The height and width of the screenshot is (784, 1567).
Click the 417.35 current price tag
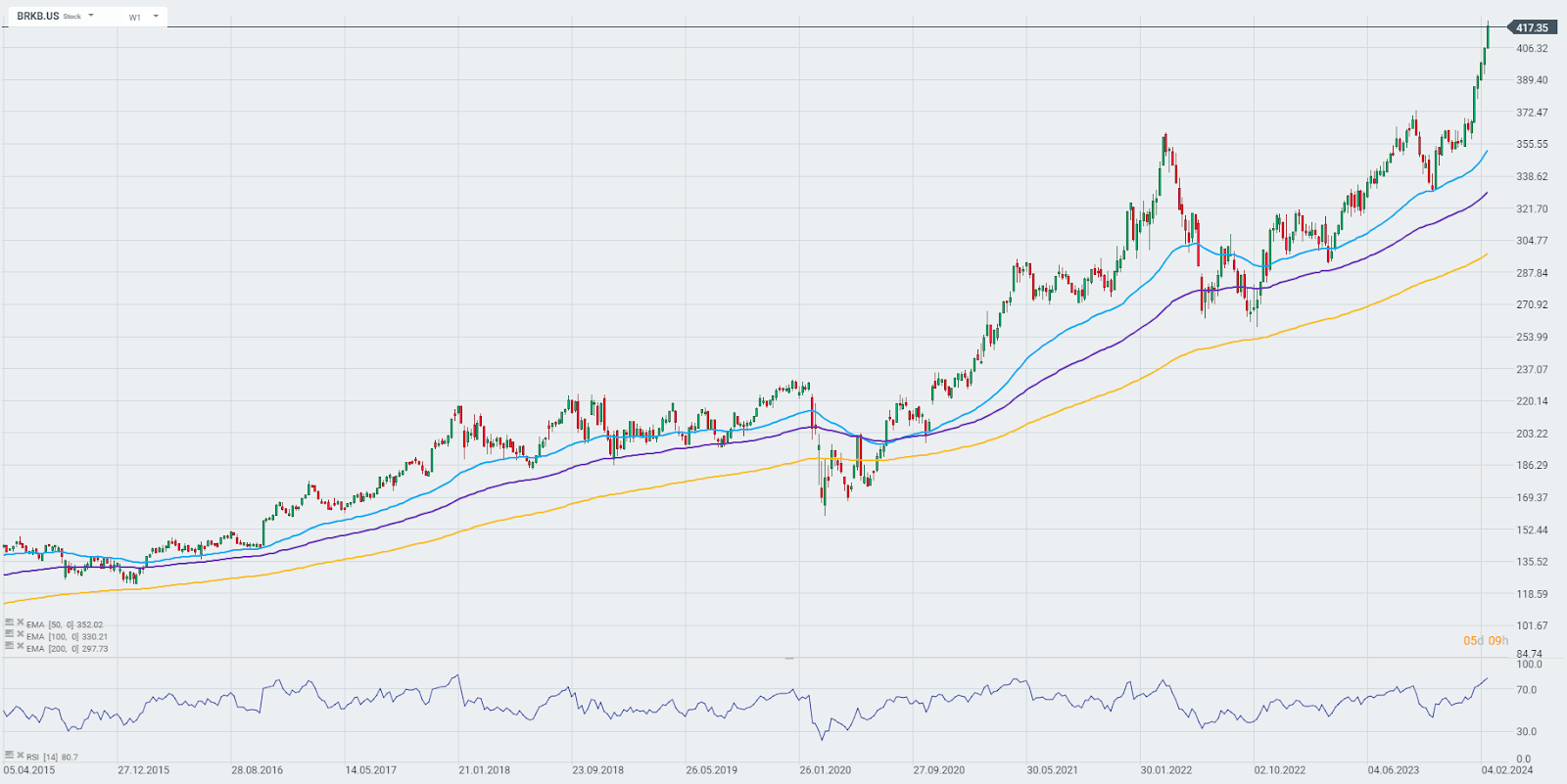click(1532, 27)
